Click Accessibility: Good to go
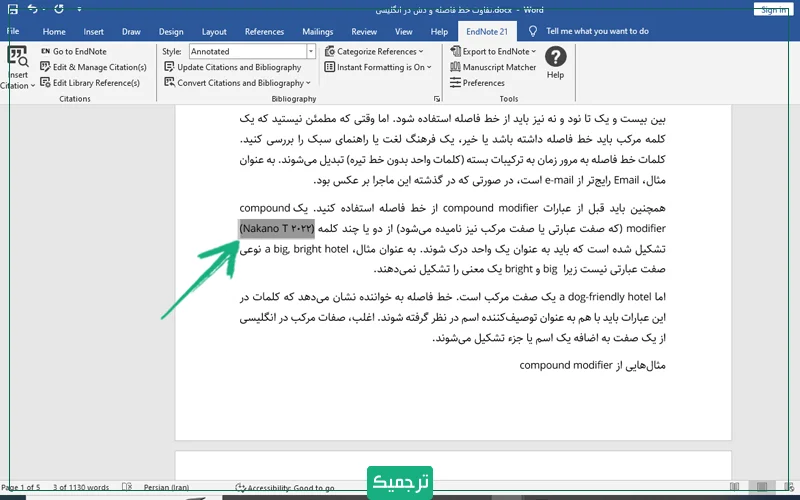This screenshot has width=800, height=500. (x=285, y=487)
